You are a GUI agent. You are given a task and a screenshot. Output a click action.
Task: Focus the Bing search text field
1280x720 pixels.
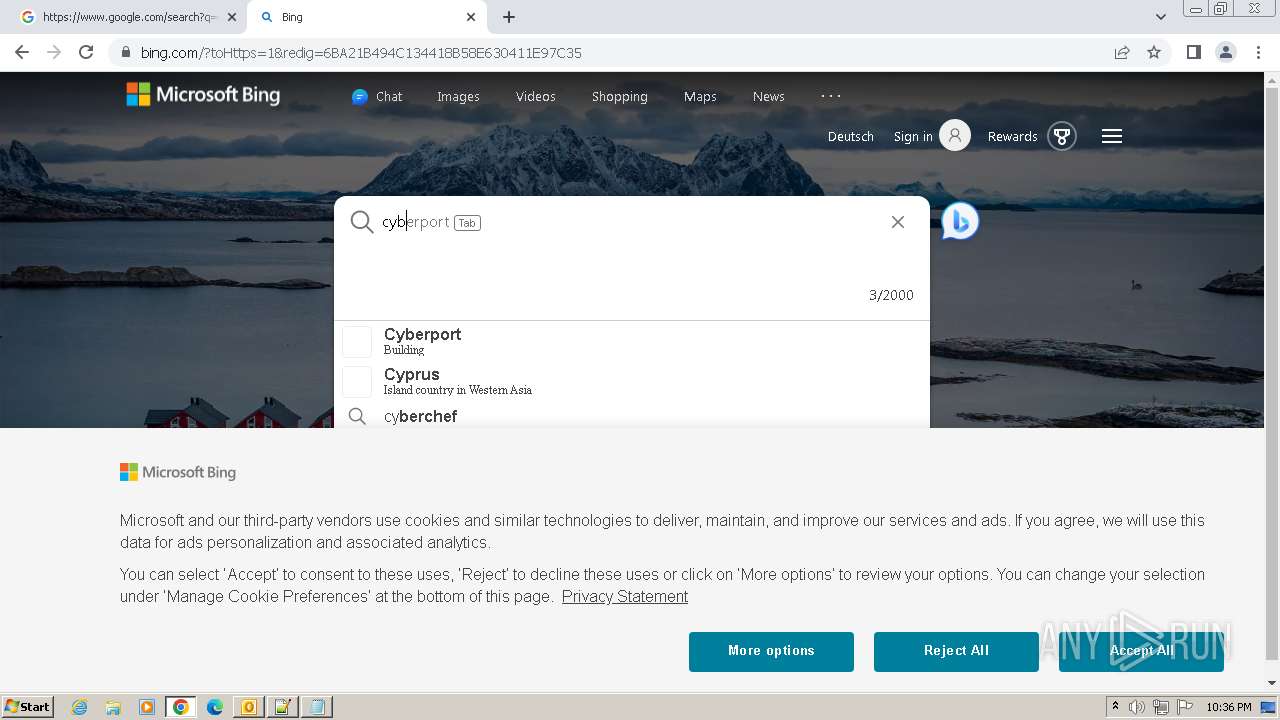point(630,222)
